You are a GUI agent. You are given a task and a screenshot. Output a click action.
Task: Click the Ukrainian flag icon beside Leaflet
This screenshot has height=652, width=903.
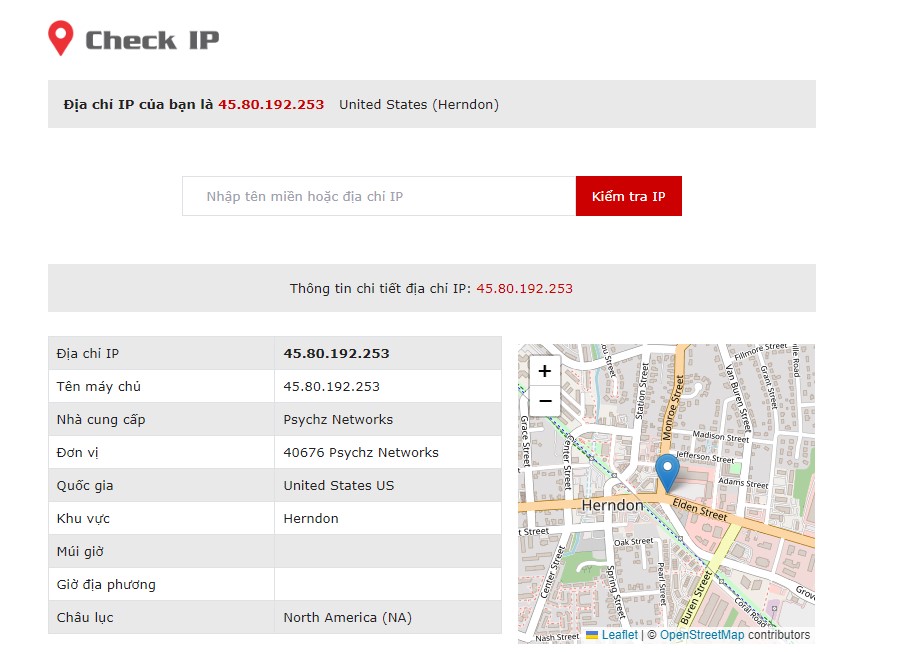[x=592, y=635]
